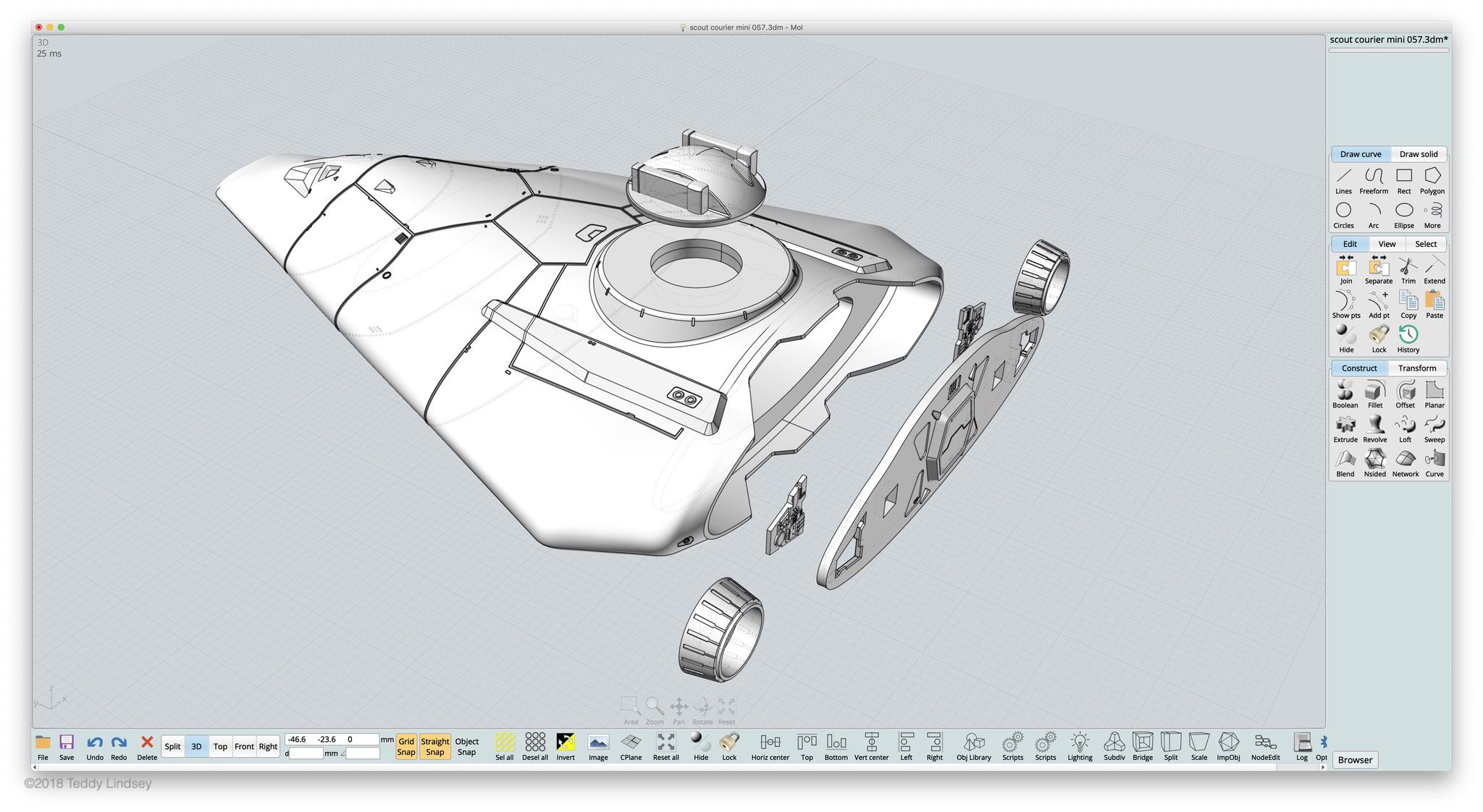1483x812 pixels.
Task: Toggle Straight Snap
Action: (435, 747)
